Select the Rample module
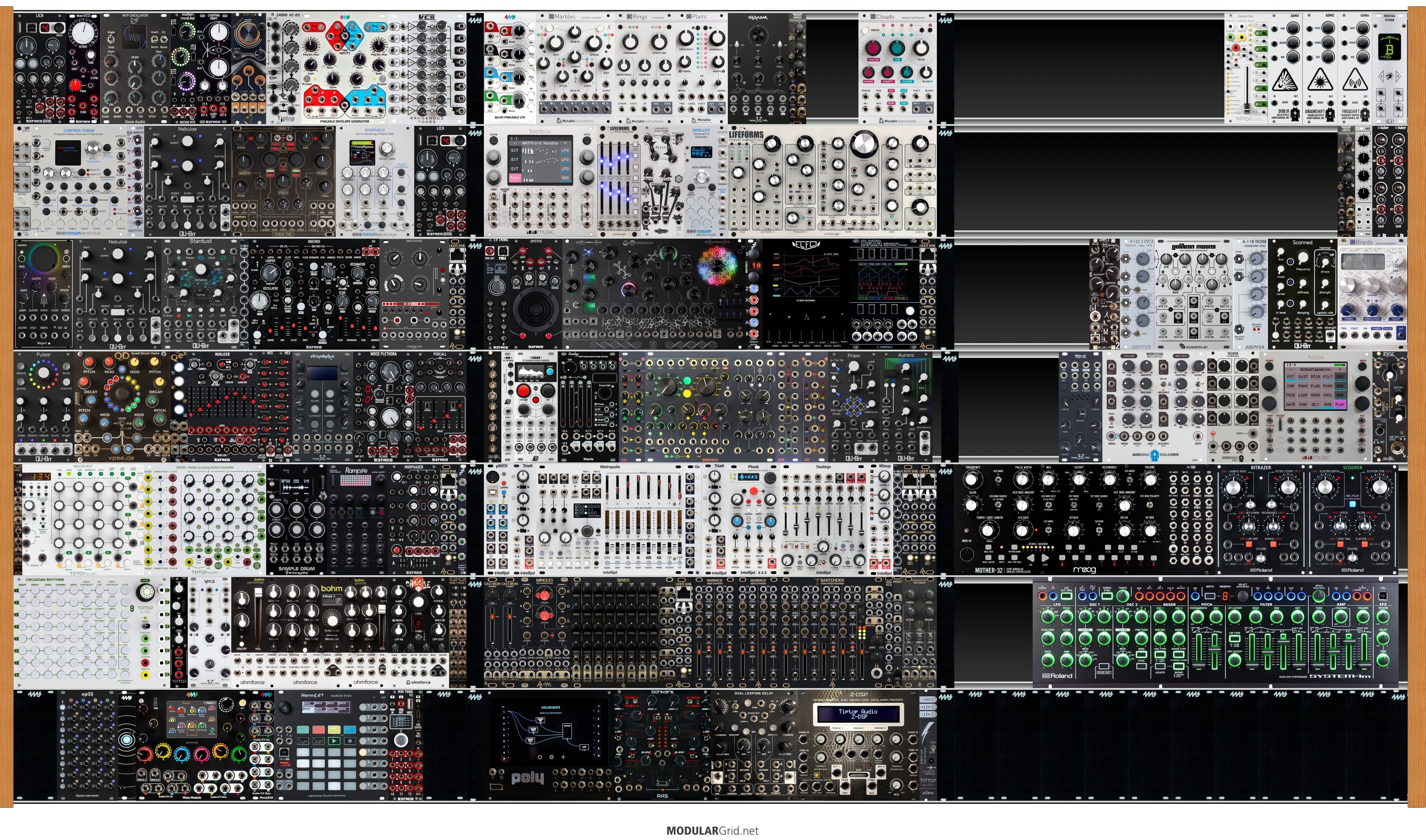This screenshot has height=840, width=1426. click(357, 520)
